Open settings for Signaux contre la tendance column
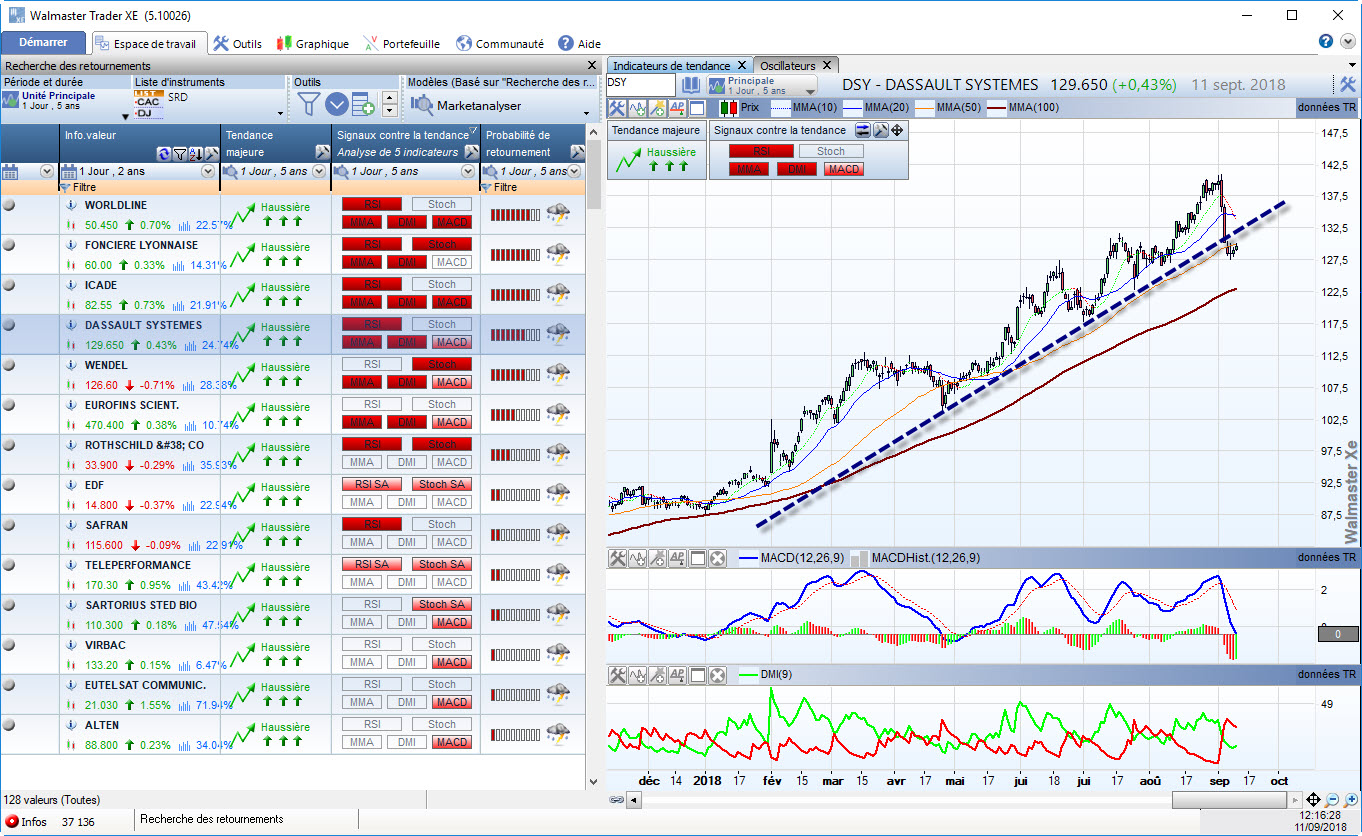 [472, 152]
